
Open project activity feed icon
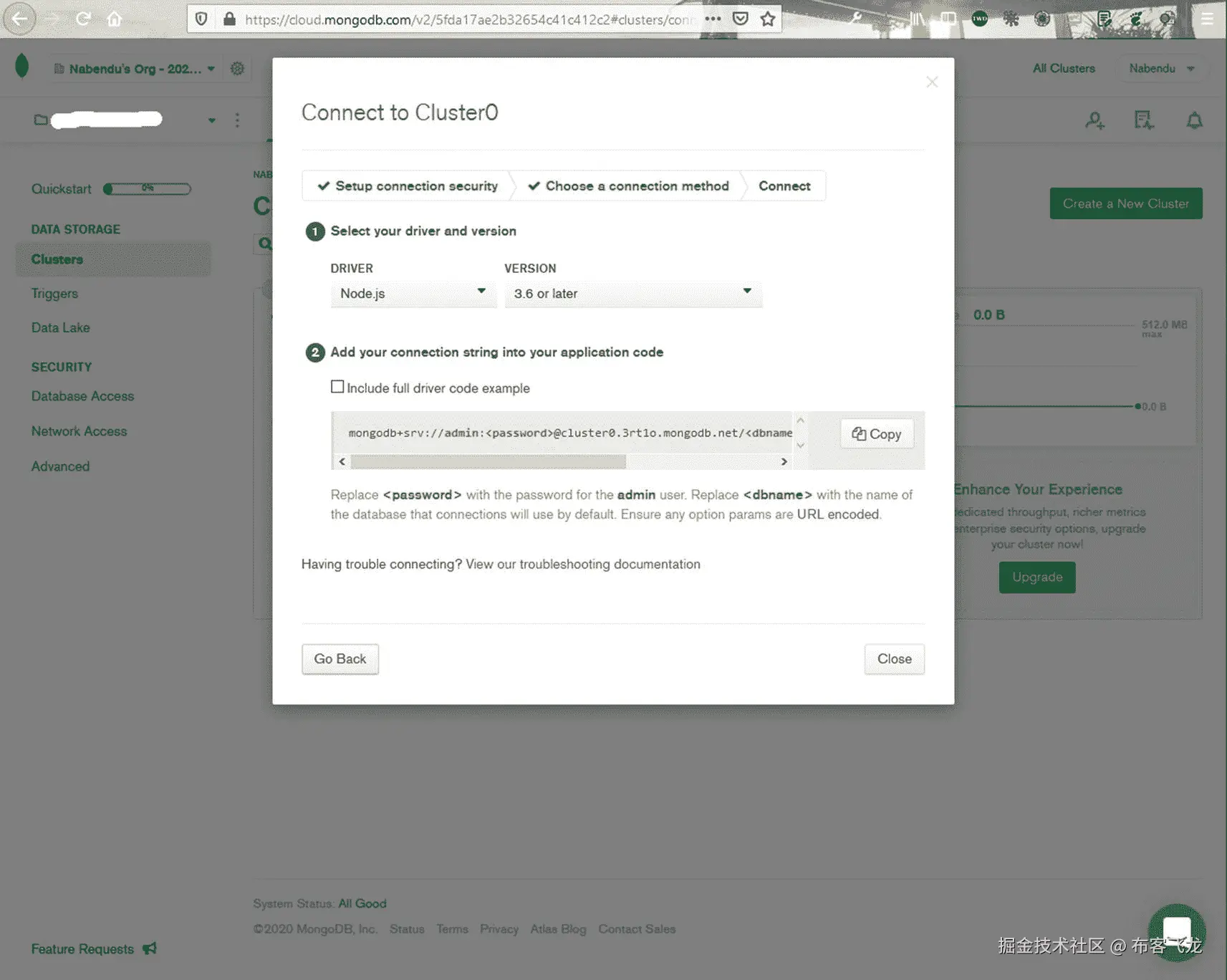(x=1144, y=120)
